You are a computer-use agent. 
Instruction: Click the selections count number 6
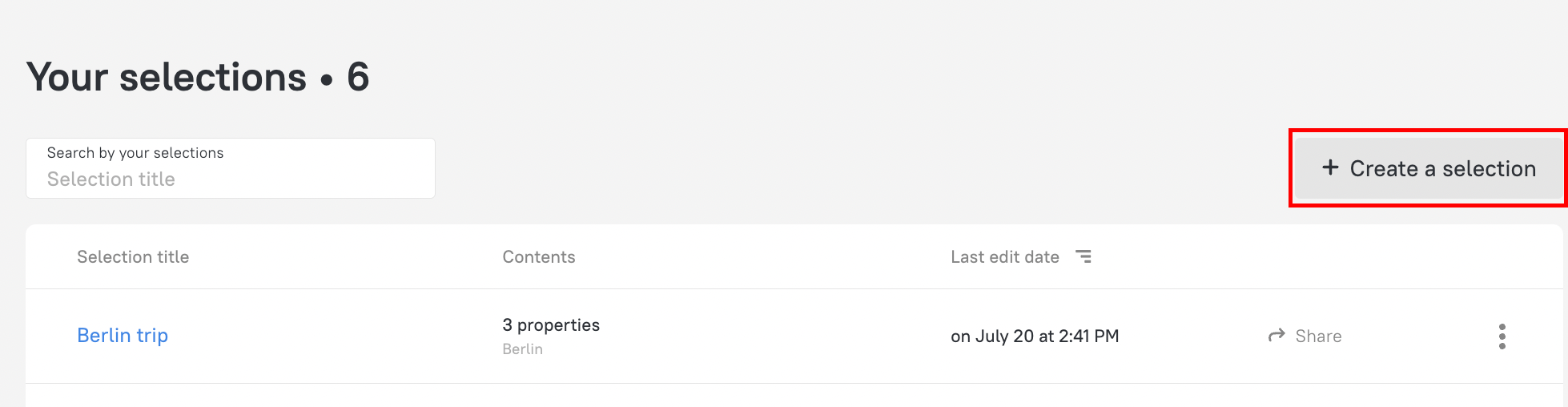tap(358, 78)
